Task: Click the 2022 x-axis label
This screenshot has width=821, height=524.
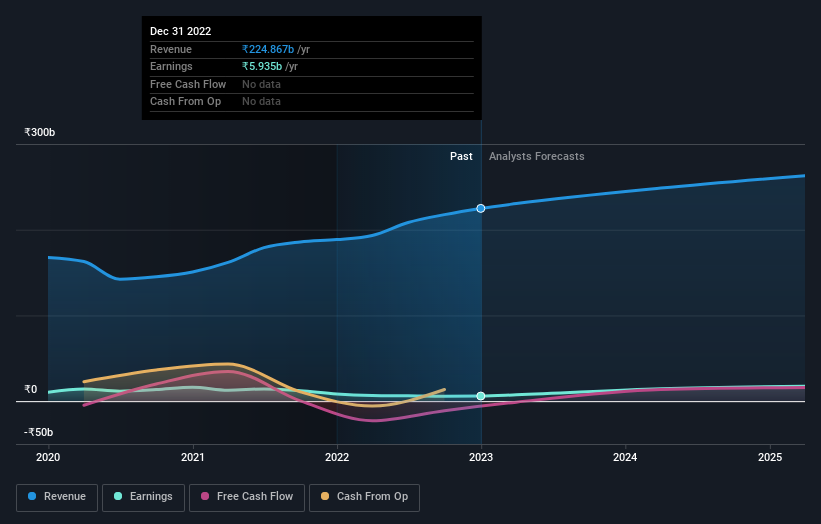Action: [337, 457]
